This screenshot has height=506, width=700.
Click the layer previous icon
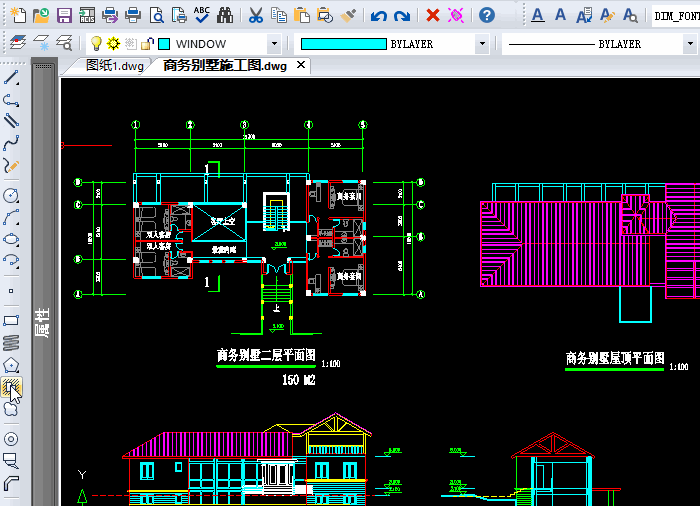click(41, 43)
